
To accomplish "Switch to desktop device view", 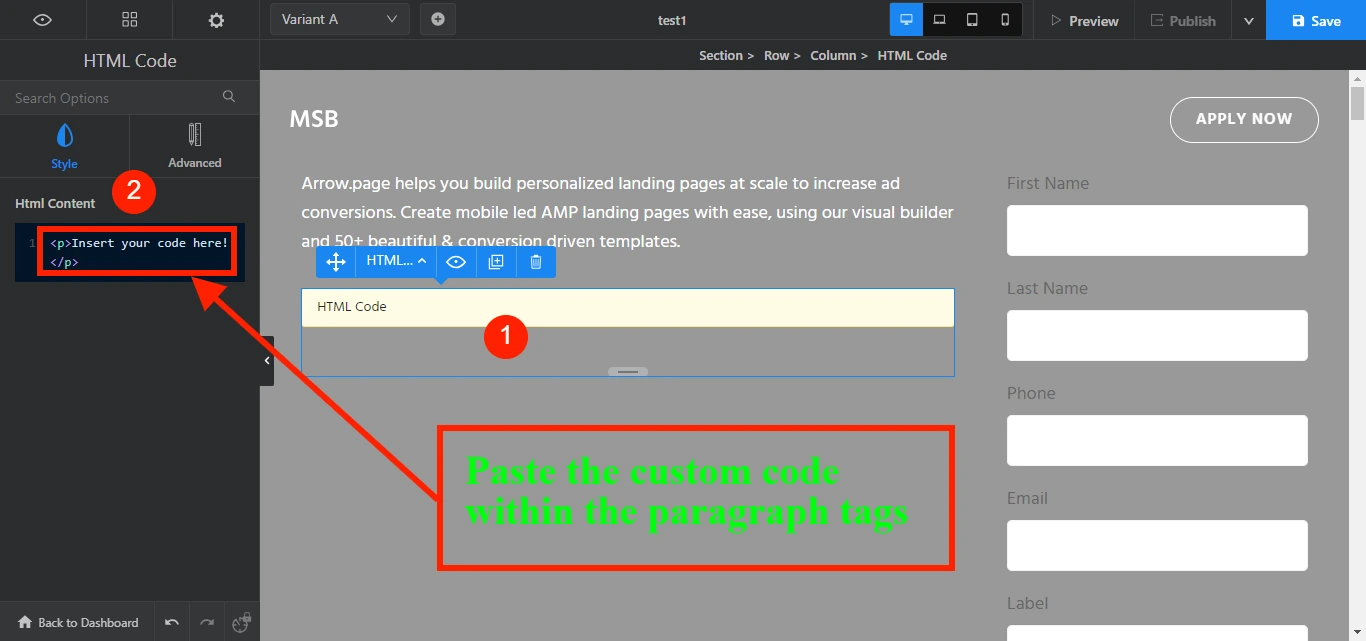I will tap(907, 19).
